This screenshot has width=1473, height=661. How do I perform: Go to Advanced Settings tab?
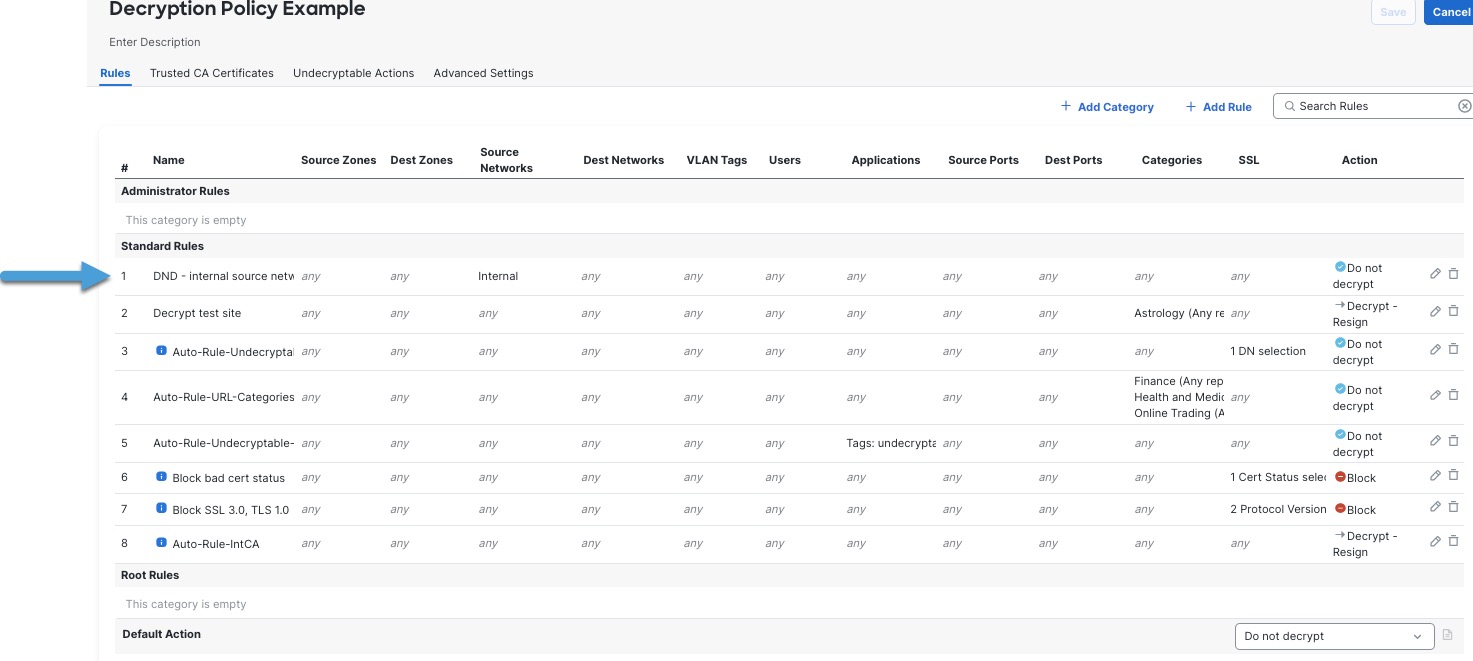(483, 73)
